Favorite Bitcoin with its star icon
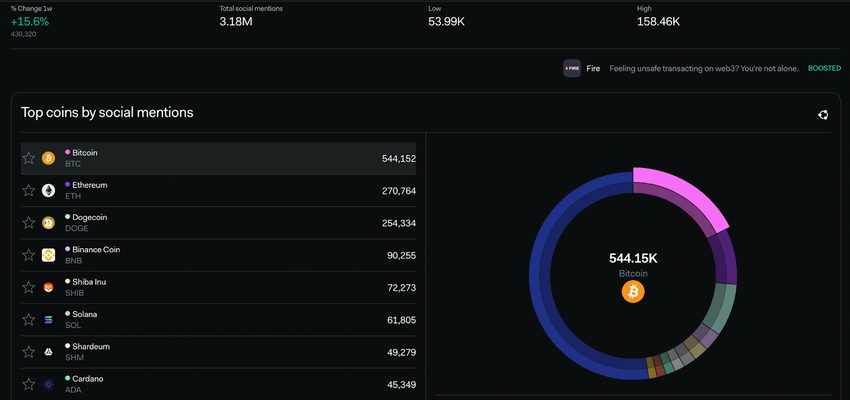Image resolution: width=850 pixels, height=400 pixels. pyautogui.click(x=29, y=158)
